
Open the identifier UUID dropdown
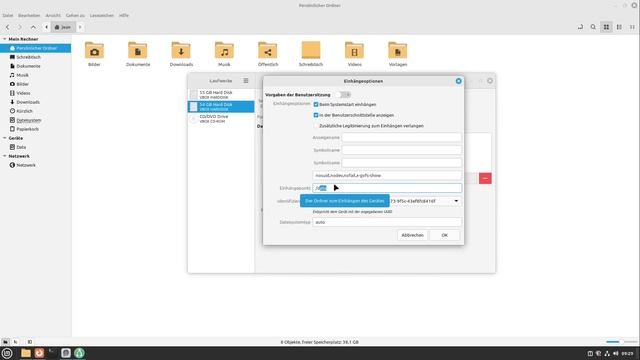click(x=456, y=201)
